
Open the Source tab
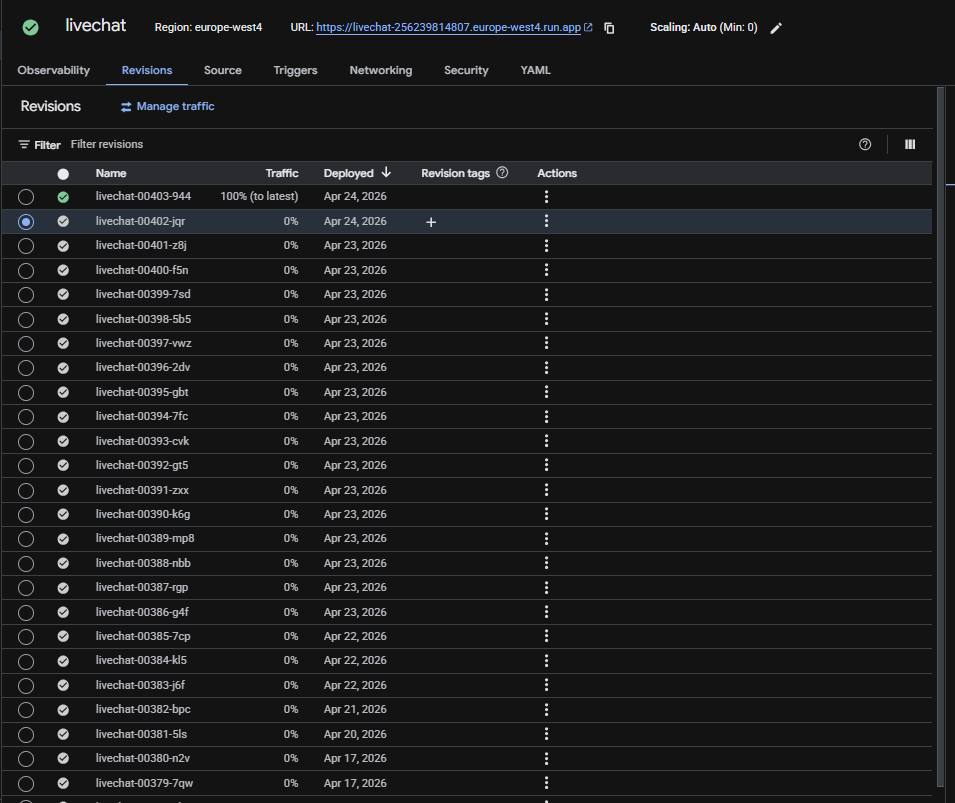pos(223,70)
